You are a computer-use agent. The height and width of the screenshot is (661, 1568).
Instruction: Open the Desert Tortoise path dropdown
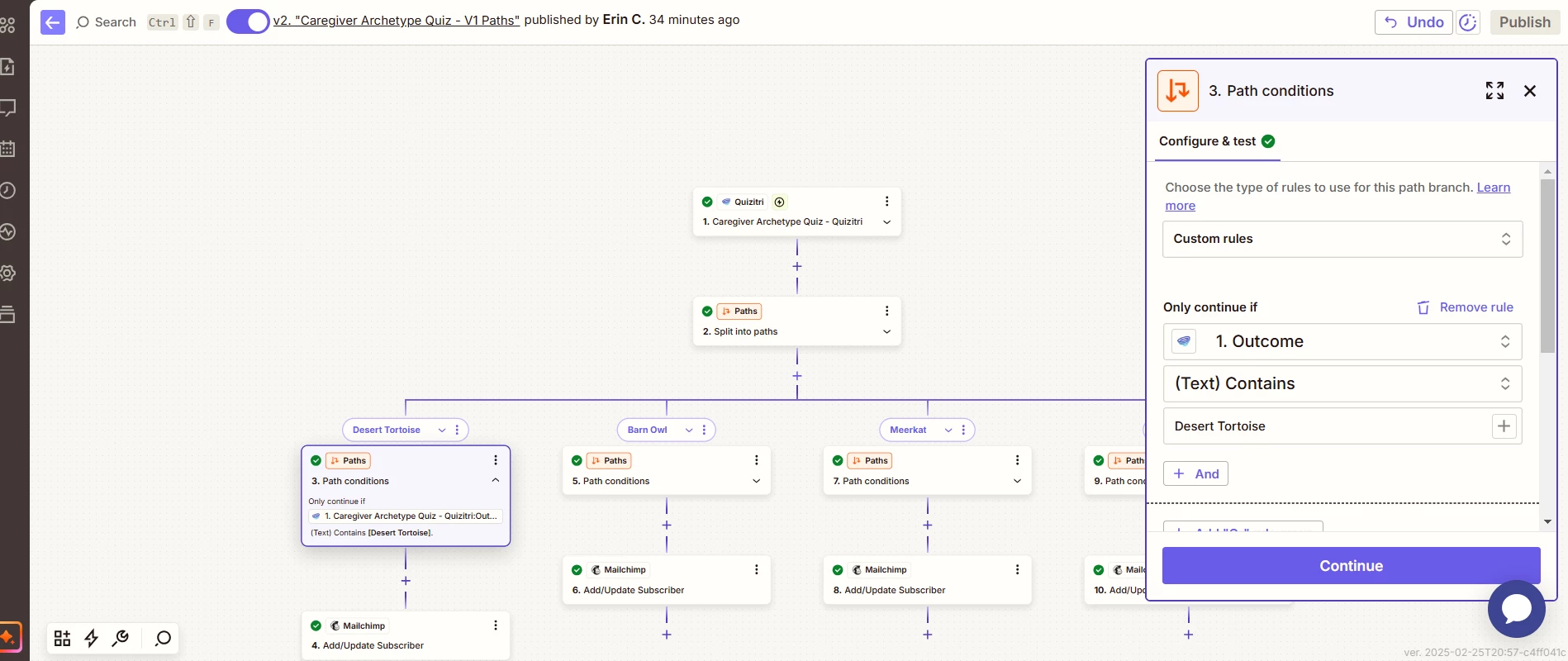[442, 430]
